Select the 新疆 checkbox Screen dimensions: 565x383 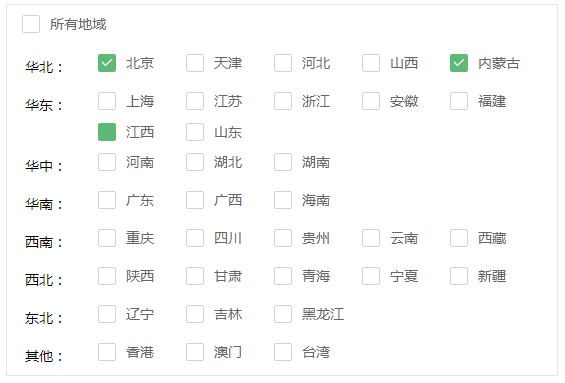459,276
